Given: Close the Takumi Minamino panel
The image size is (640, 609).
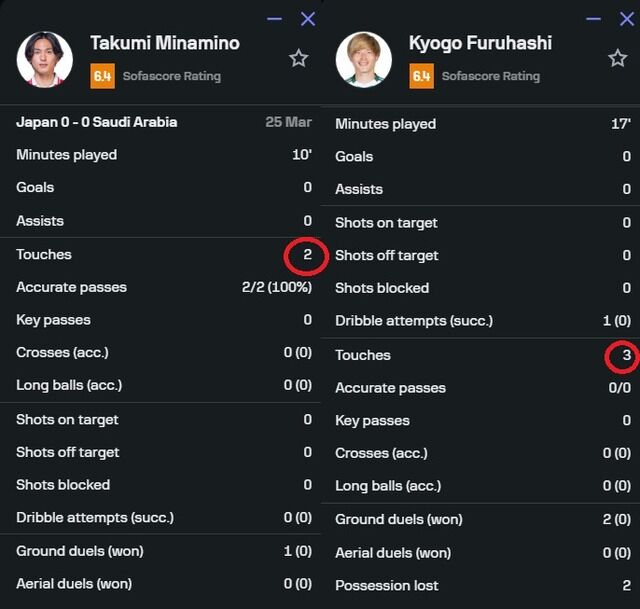Looking at the screenshot, I should point(308,19).
